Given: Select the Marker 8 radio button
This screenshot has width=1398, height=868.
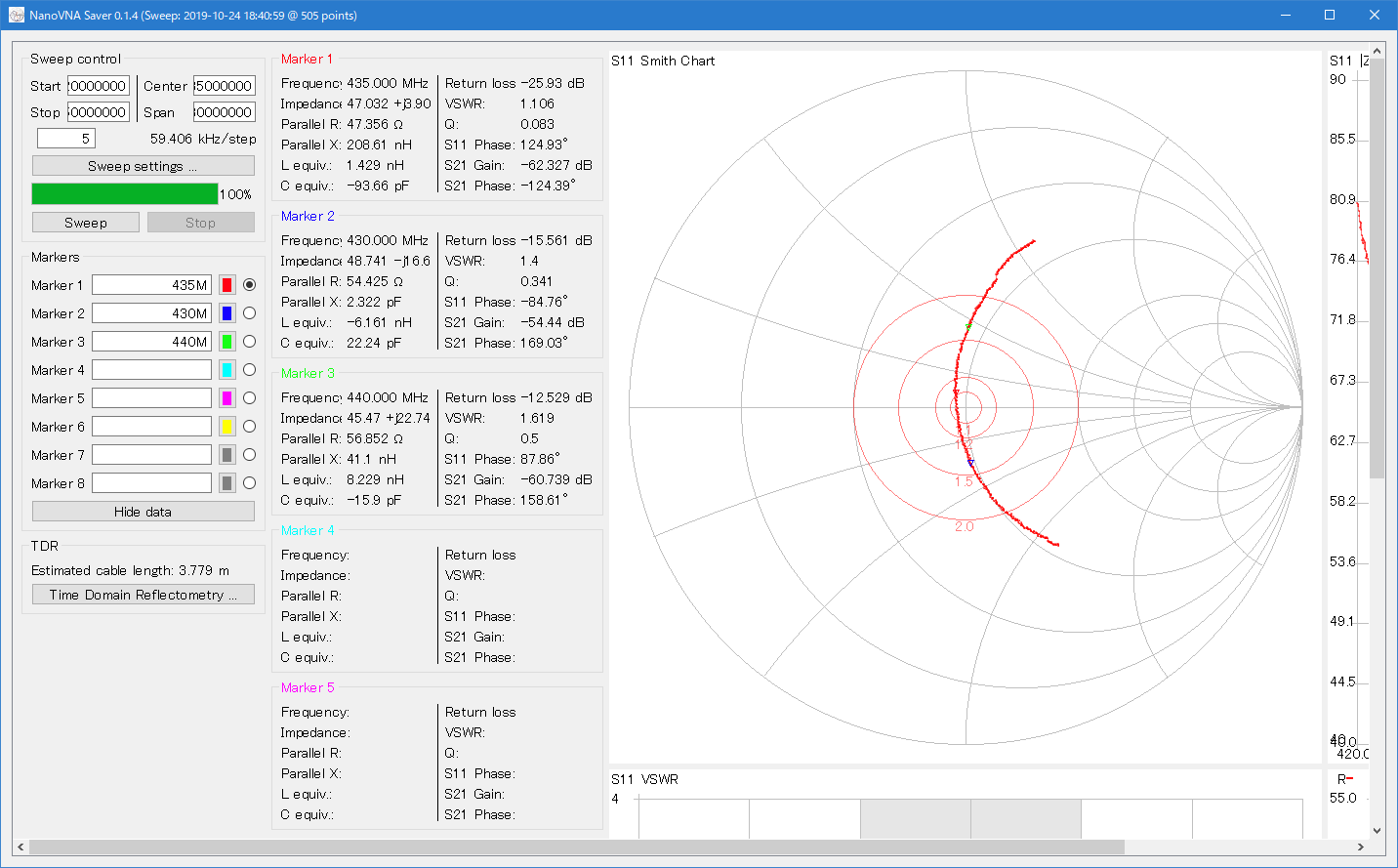Looking at the screenshot, I should click(250, 483).
